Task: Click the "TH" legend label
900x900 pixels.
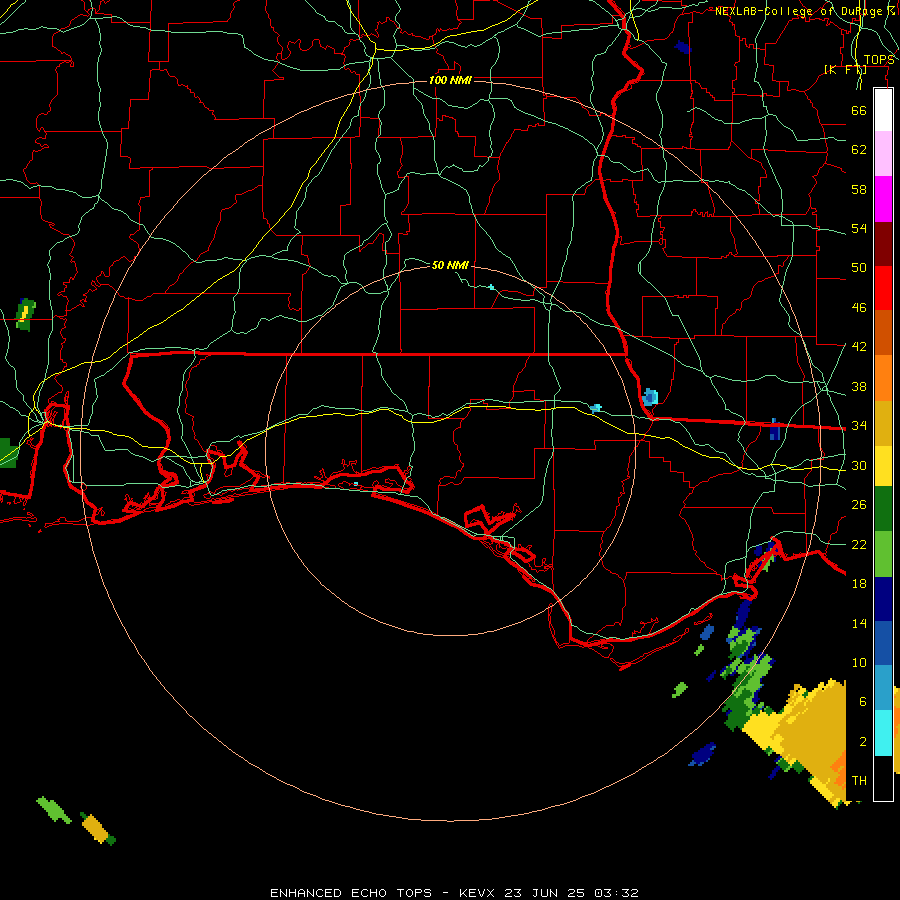Action: (859, 781)
